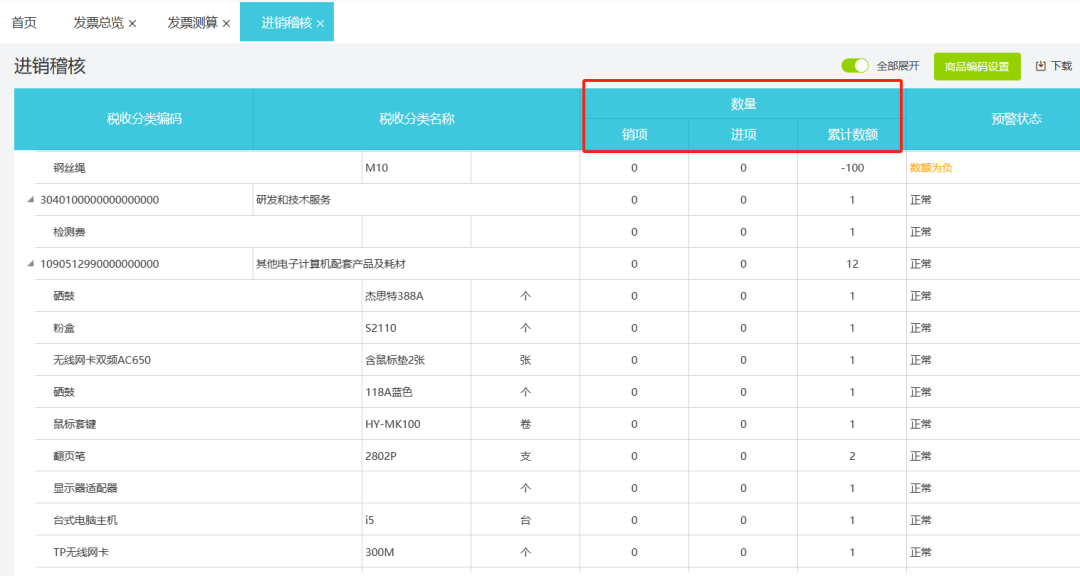Click the 数额为负 warning status
The width and height of the screenshot is (1080, 576).
[x=931, y=167]
